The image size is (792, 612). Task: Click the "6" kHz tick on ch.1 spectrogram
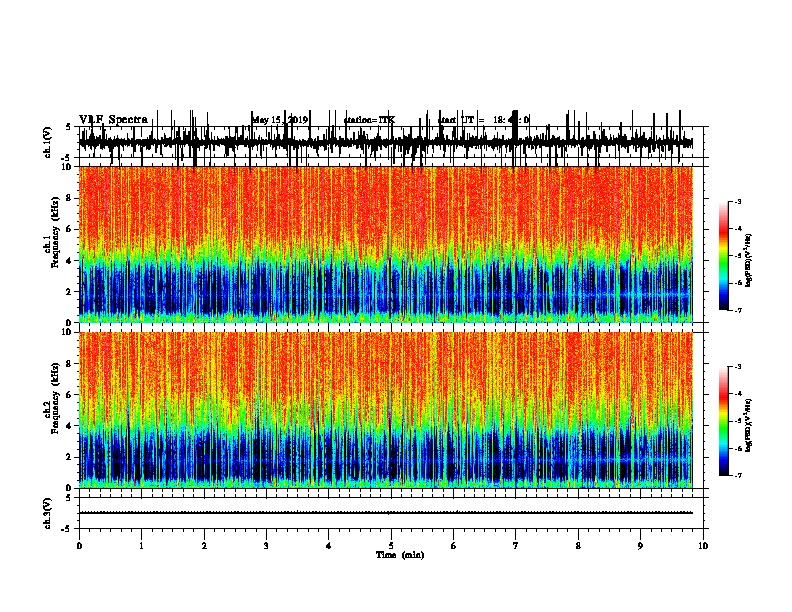click(x=70, y=229)
